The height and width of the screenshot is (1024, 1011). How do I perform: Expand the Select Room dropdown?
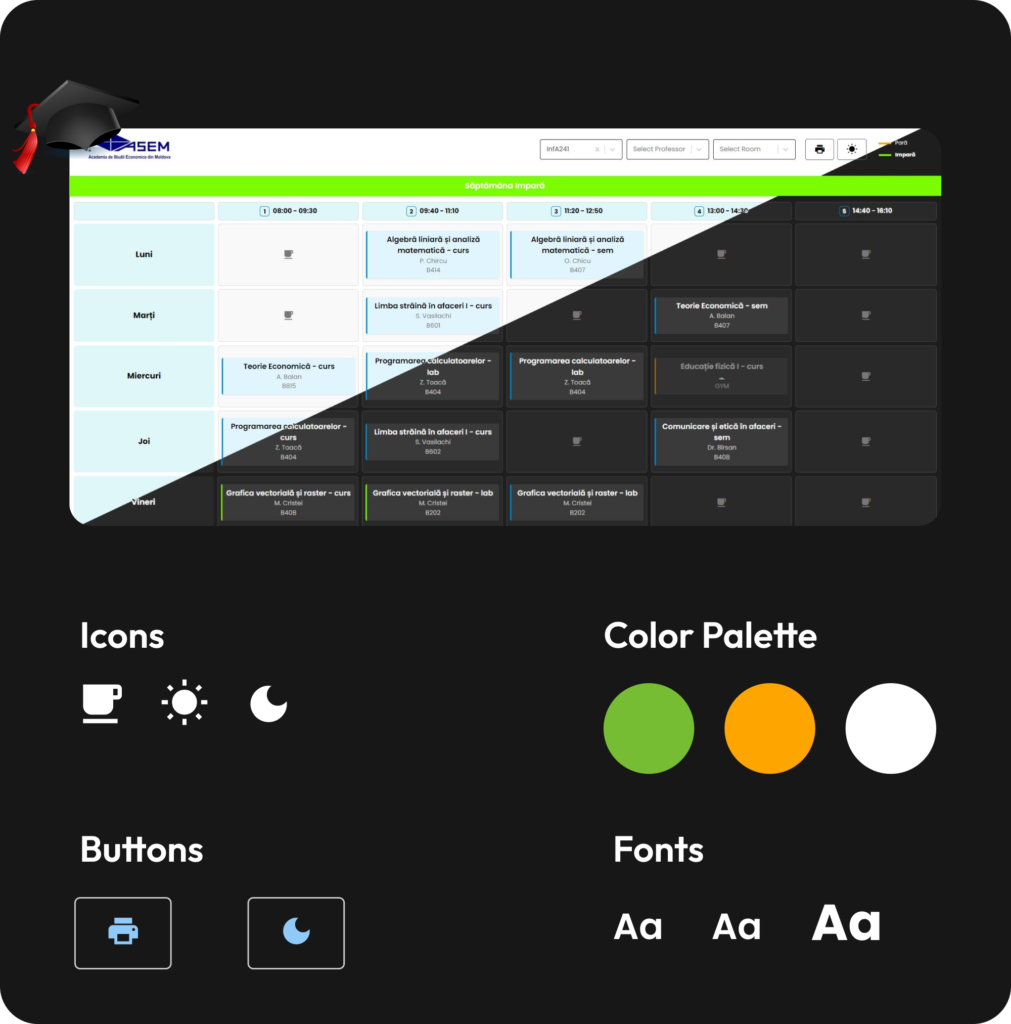(754, 150)
